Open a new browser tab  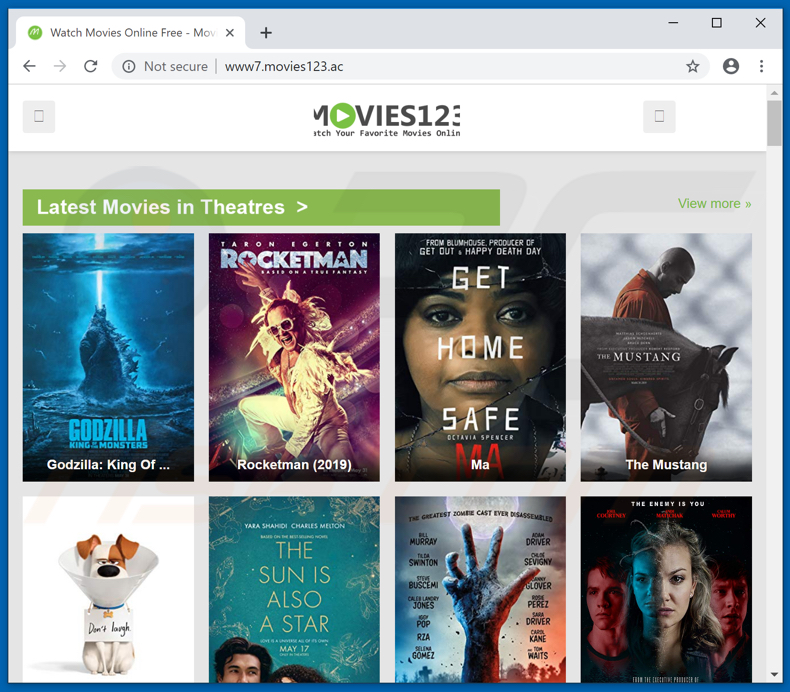266,33
